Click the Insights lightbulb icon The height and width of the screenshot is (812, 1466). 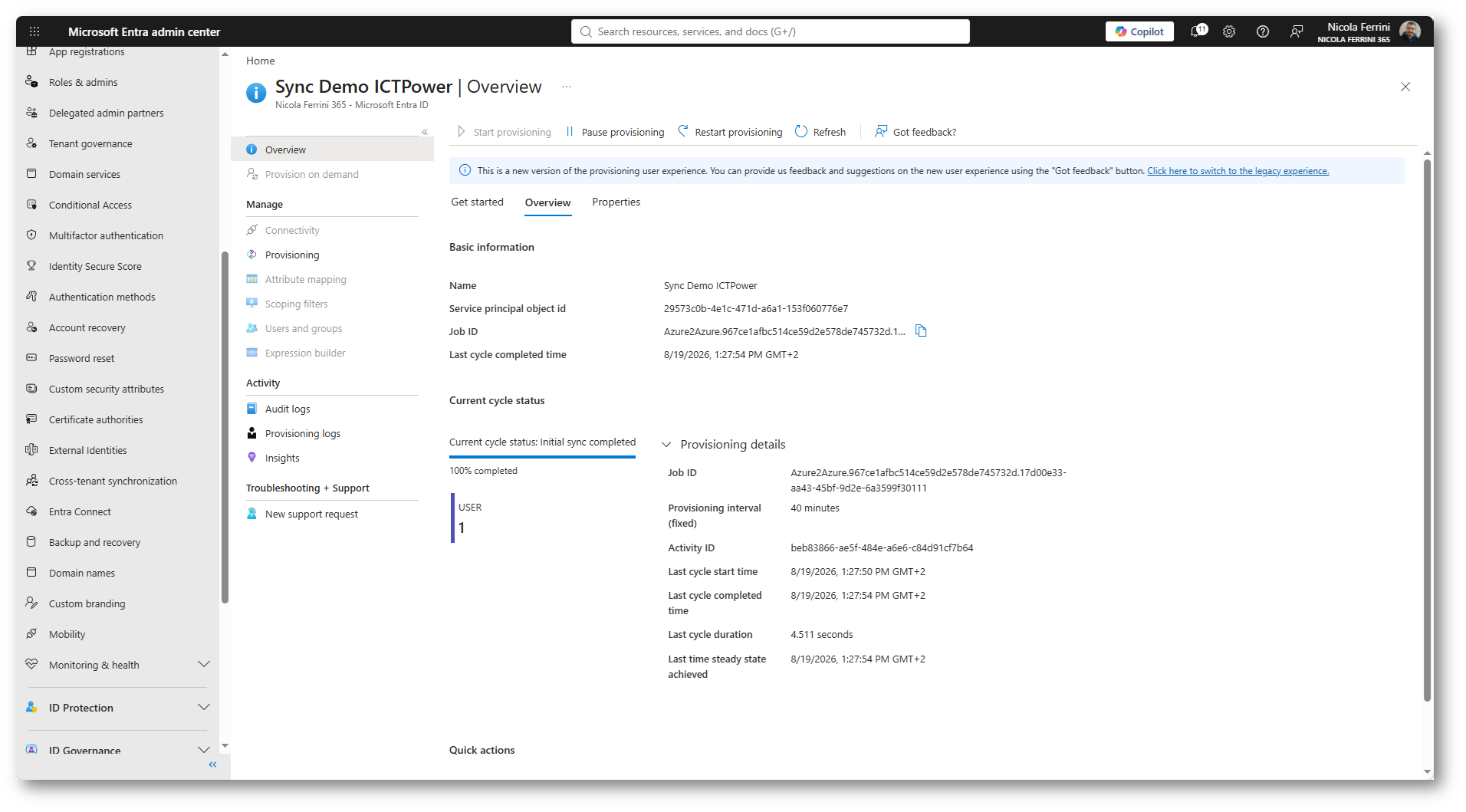tap(251, 458)
